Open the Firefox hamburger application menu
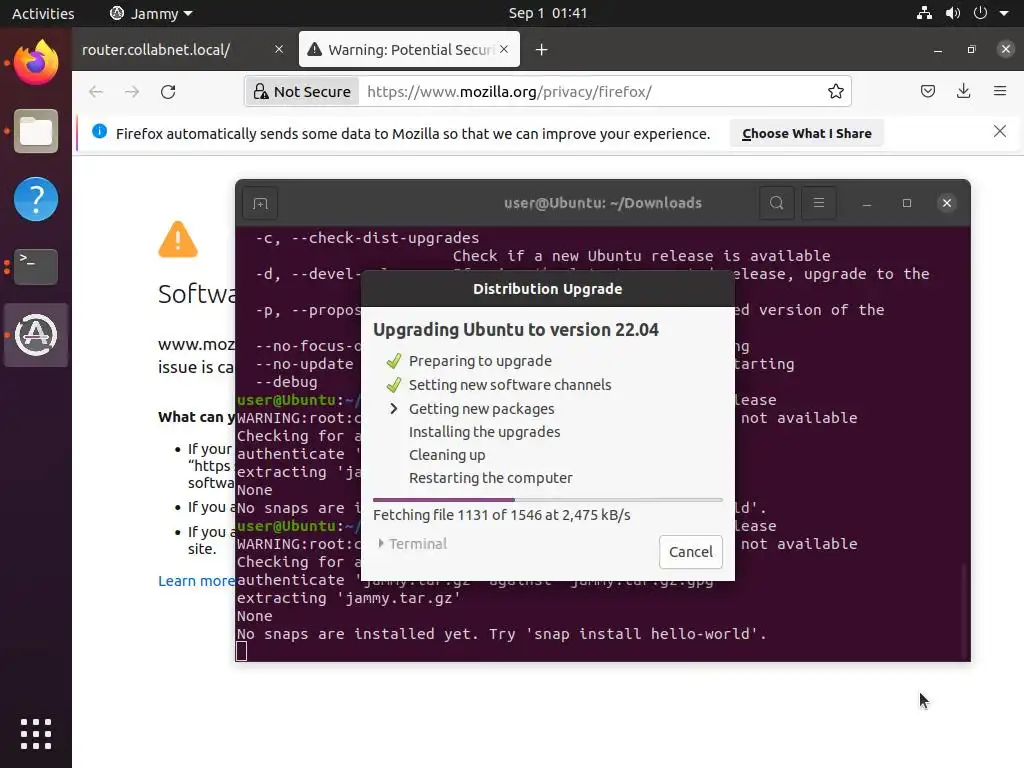1024x768 pixels. point(1000,91)
